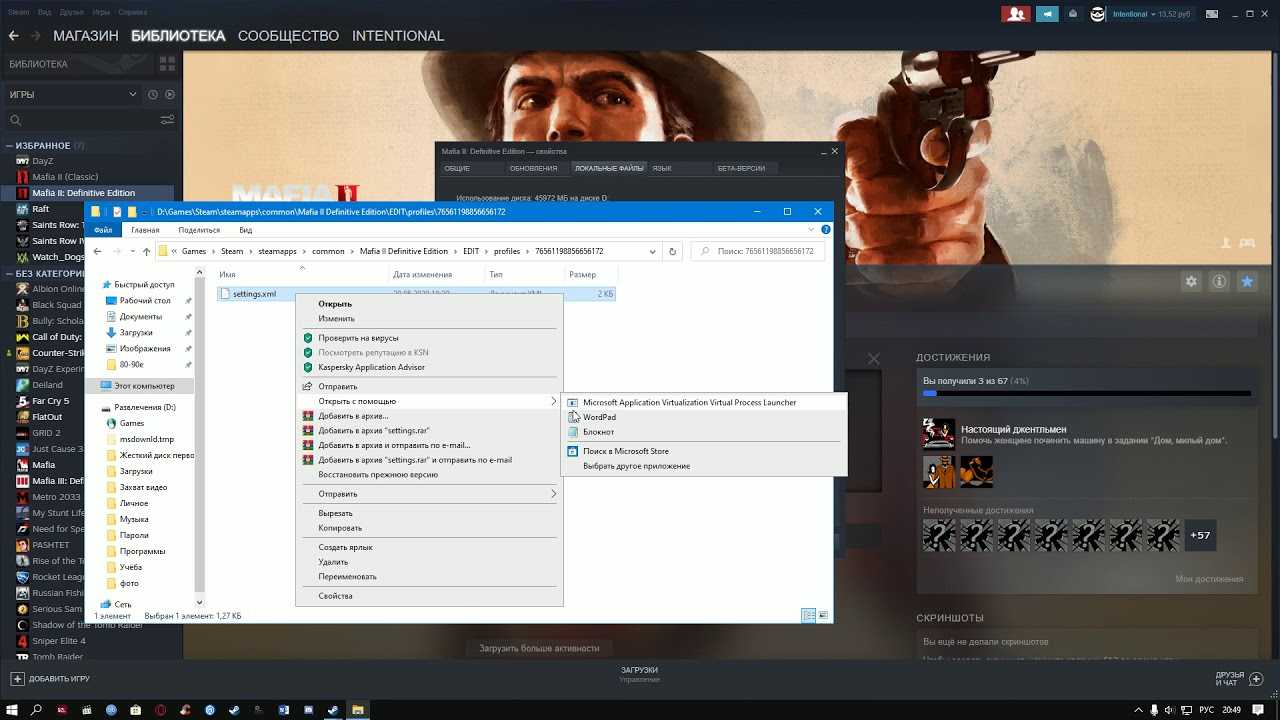Open СООБЩЕСТВО in Steam navigation

[288, 36]
